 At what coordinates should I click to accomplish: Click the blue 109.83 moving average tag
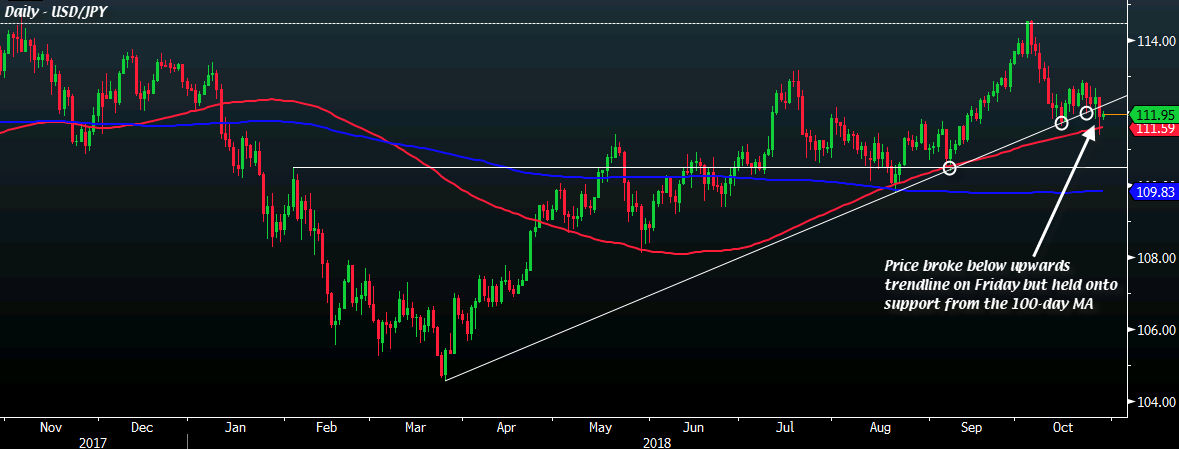(1152, 191)
